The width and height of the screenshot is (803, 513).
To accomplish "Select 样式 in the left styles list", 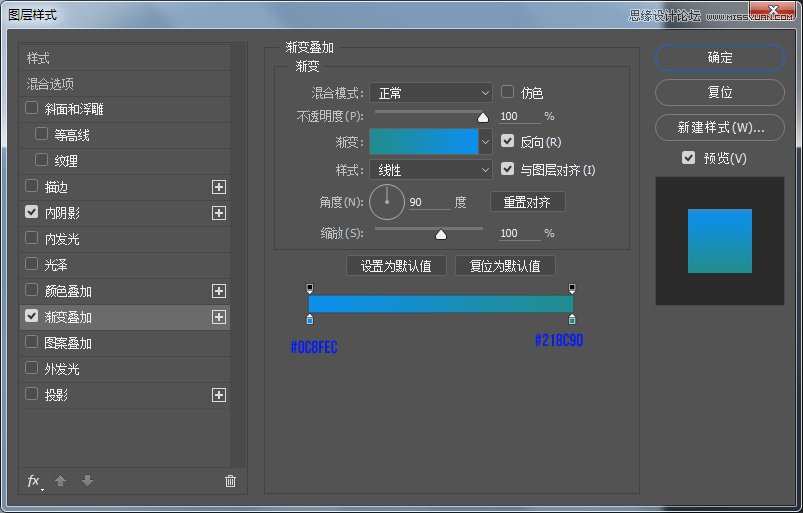I will (x=124, y=58).
